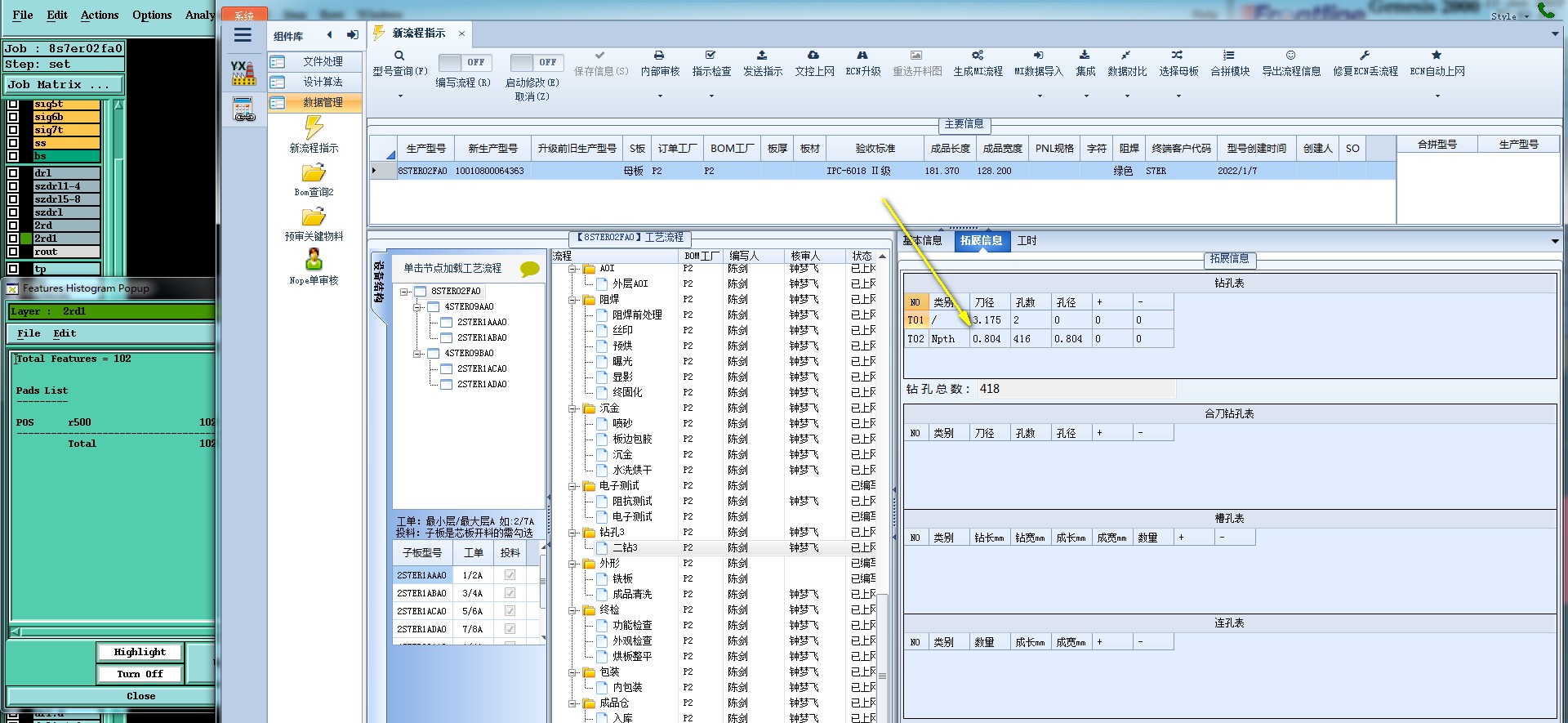Open dropdown arrow under MI数据导入
This screenshot has width=1568, height=723.
pos(1040,96)
